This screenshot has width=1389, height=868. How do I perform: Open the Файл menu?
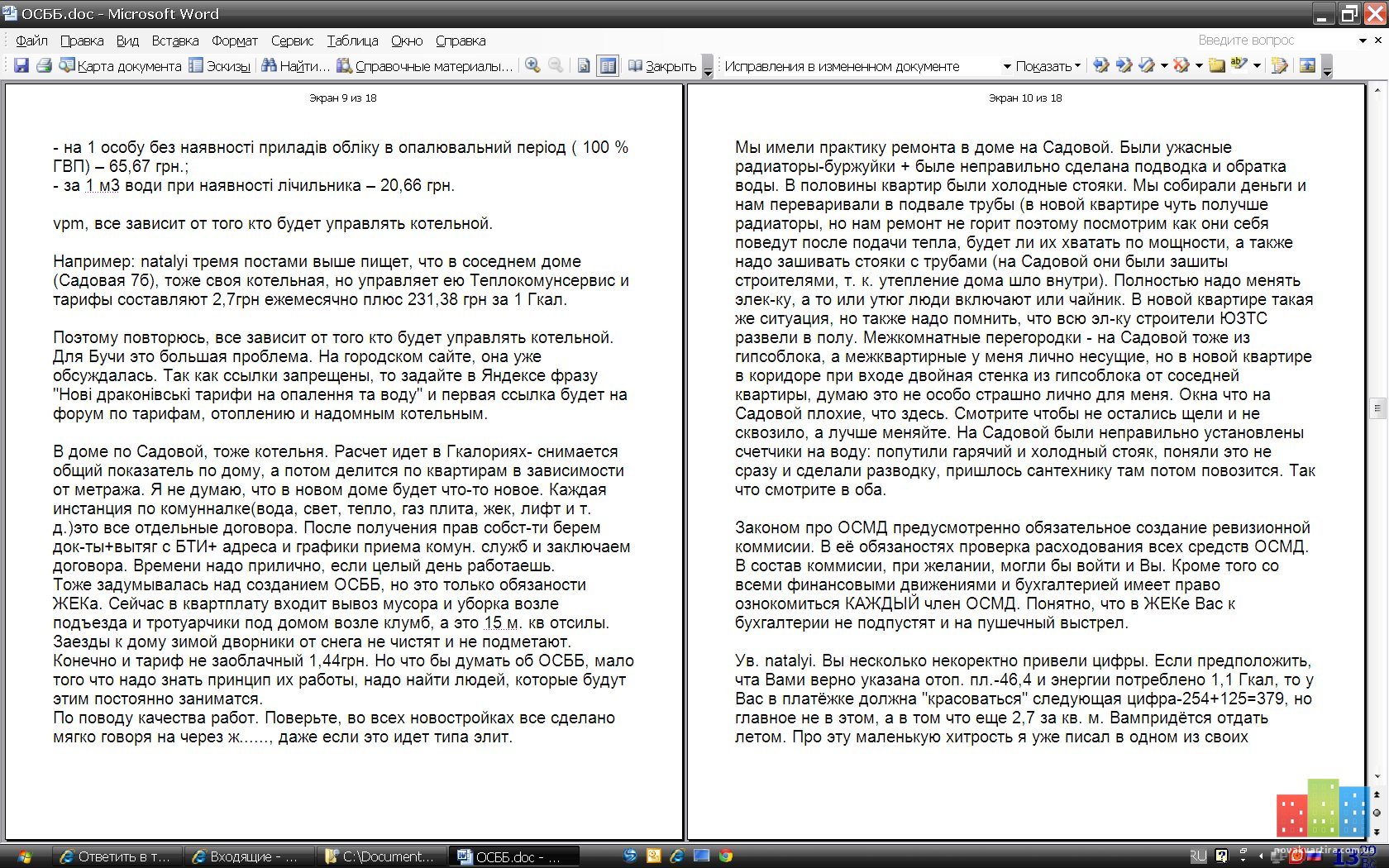(x=31, y=41)
